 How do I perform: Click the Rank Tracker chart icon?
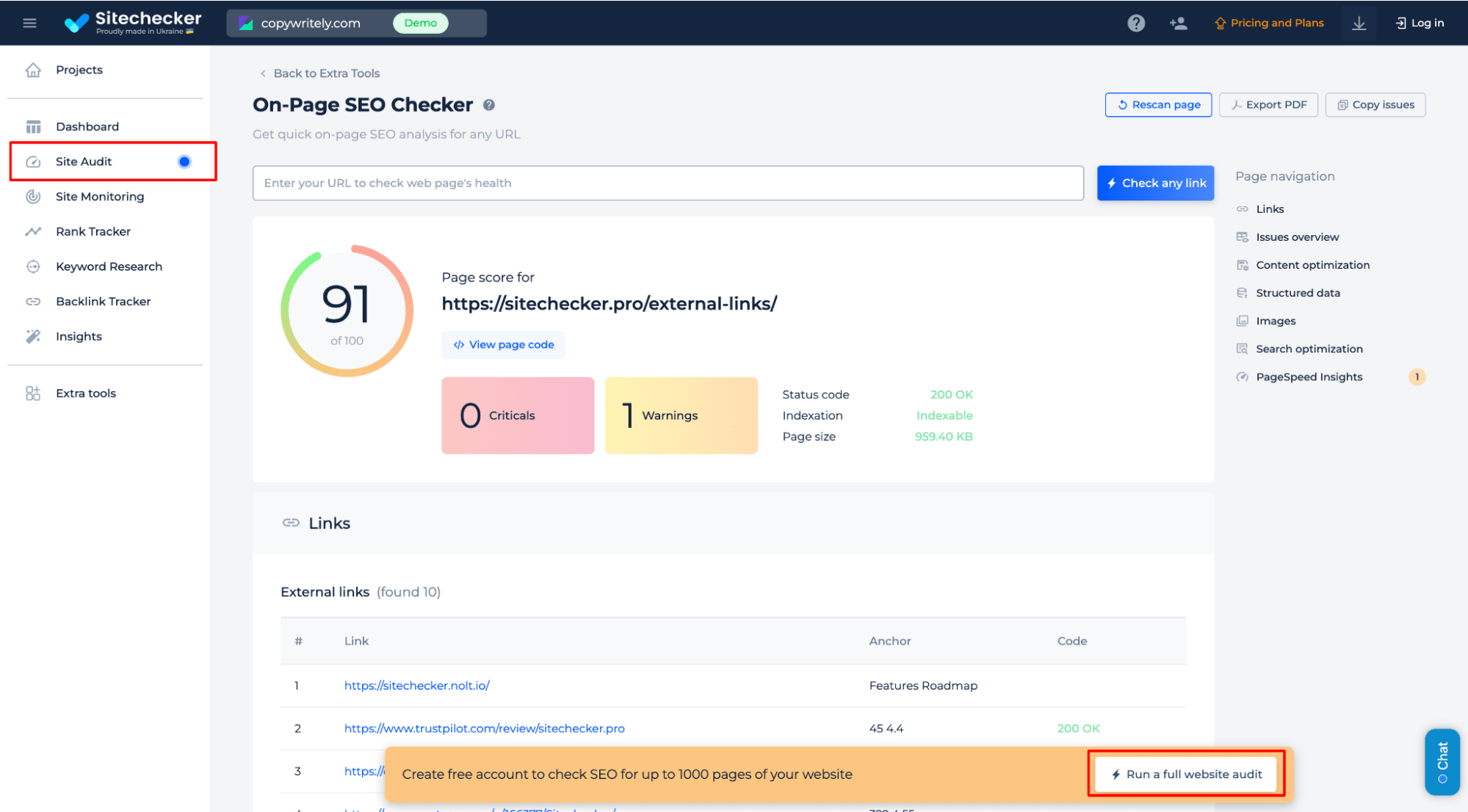tap(33, 231)
